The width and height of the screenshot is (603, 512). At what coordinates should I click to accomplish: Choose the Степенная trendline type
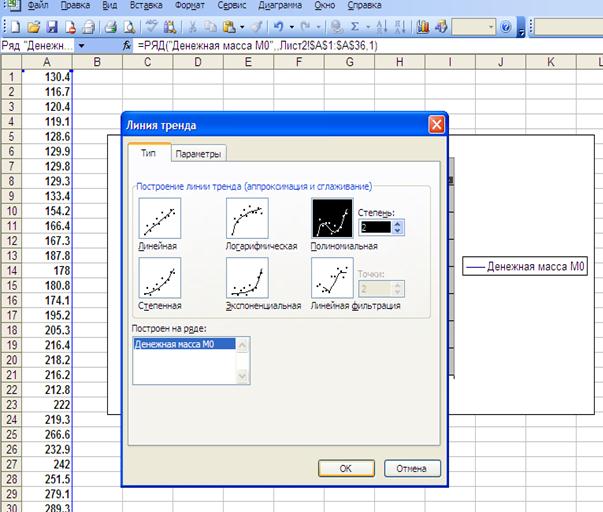coord(160,278)
